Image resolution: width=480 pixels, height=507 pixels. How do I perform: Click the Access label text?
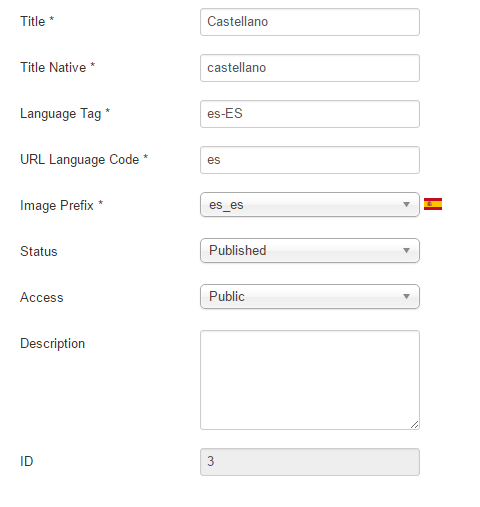click(x=42, y=297)
